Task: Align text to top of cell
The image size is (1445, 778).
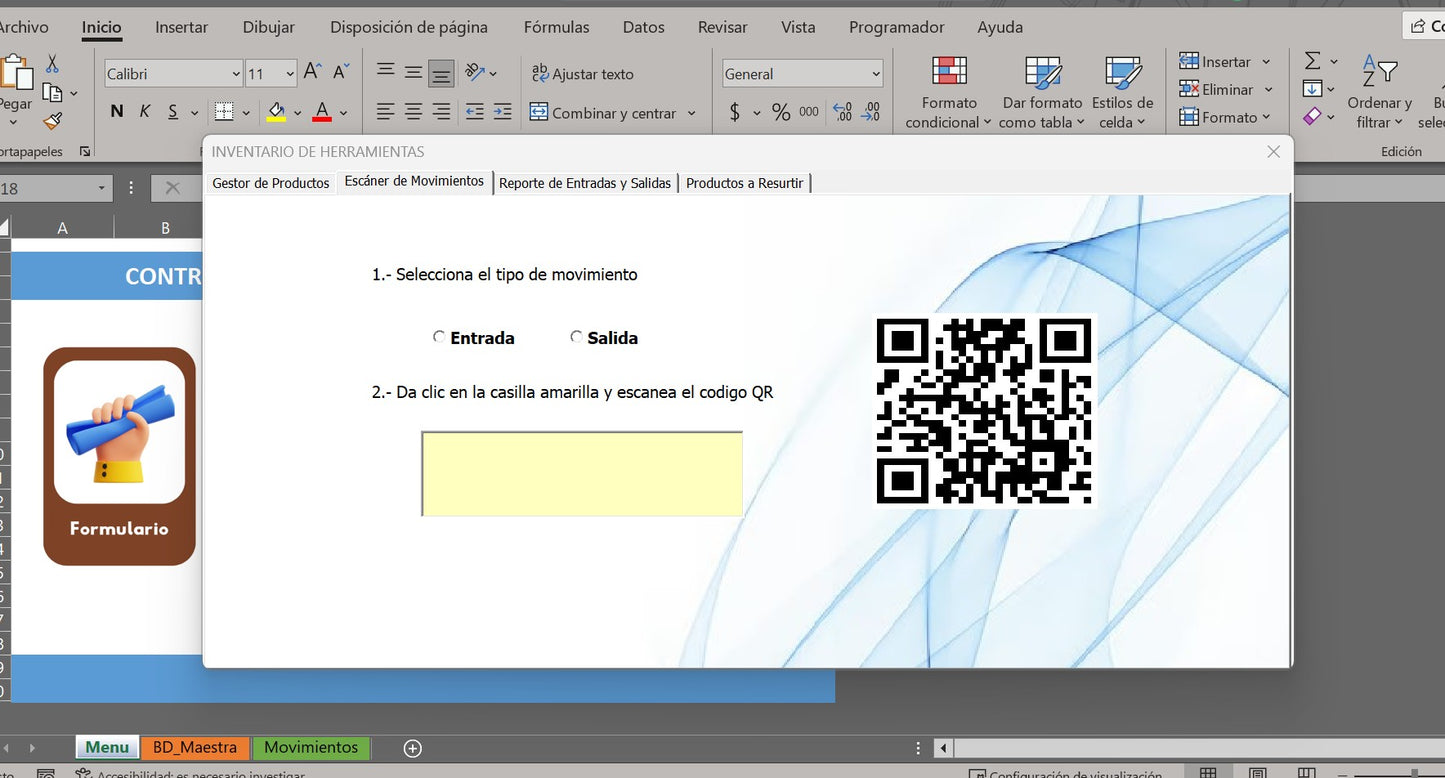Action: (385, 72)
